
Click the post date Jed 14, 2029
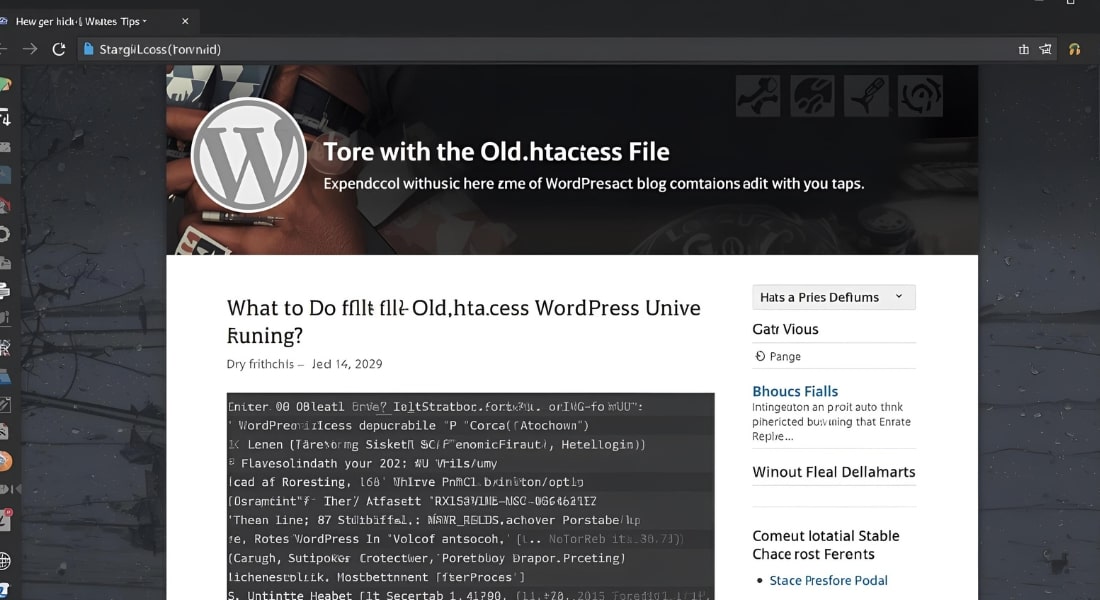[347, 364]
